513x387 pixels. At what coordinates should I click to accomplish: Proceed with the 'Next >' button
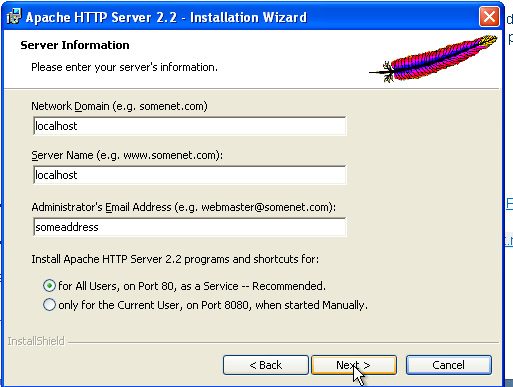[354, 365]
